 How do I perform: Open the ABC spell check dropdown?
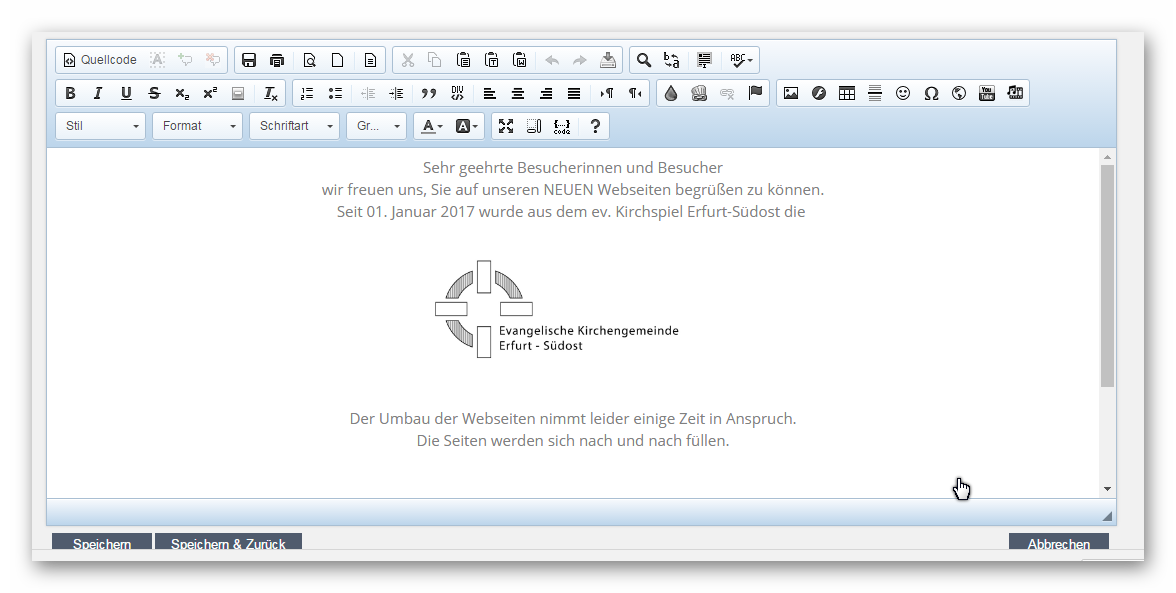pos(741,60)
